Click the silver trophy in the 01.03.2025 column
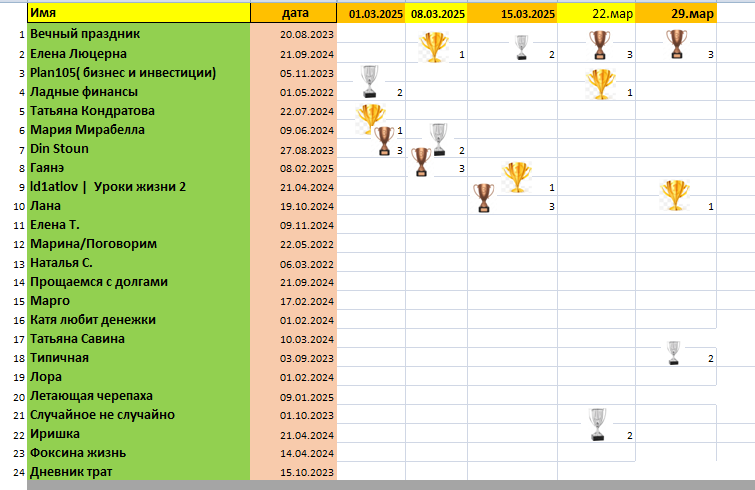The height and width of the screenshot is (490, 755). (x=369, y=81)
